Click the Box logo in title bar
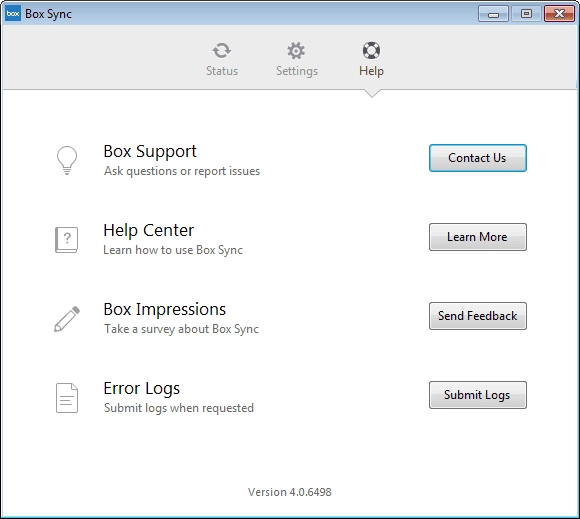This screenshot has width=580, height=519. pyautogui.click(x=13, y=14)
